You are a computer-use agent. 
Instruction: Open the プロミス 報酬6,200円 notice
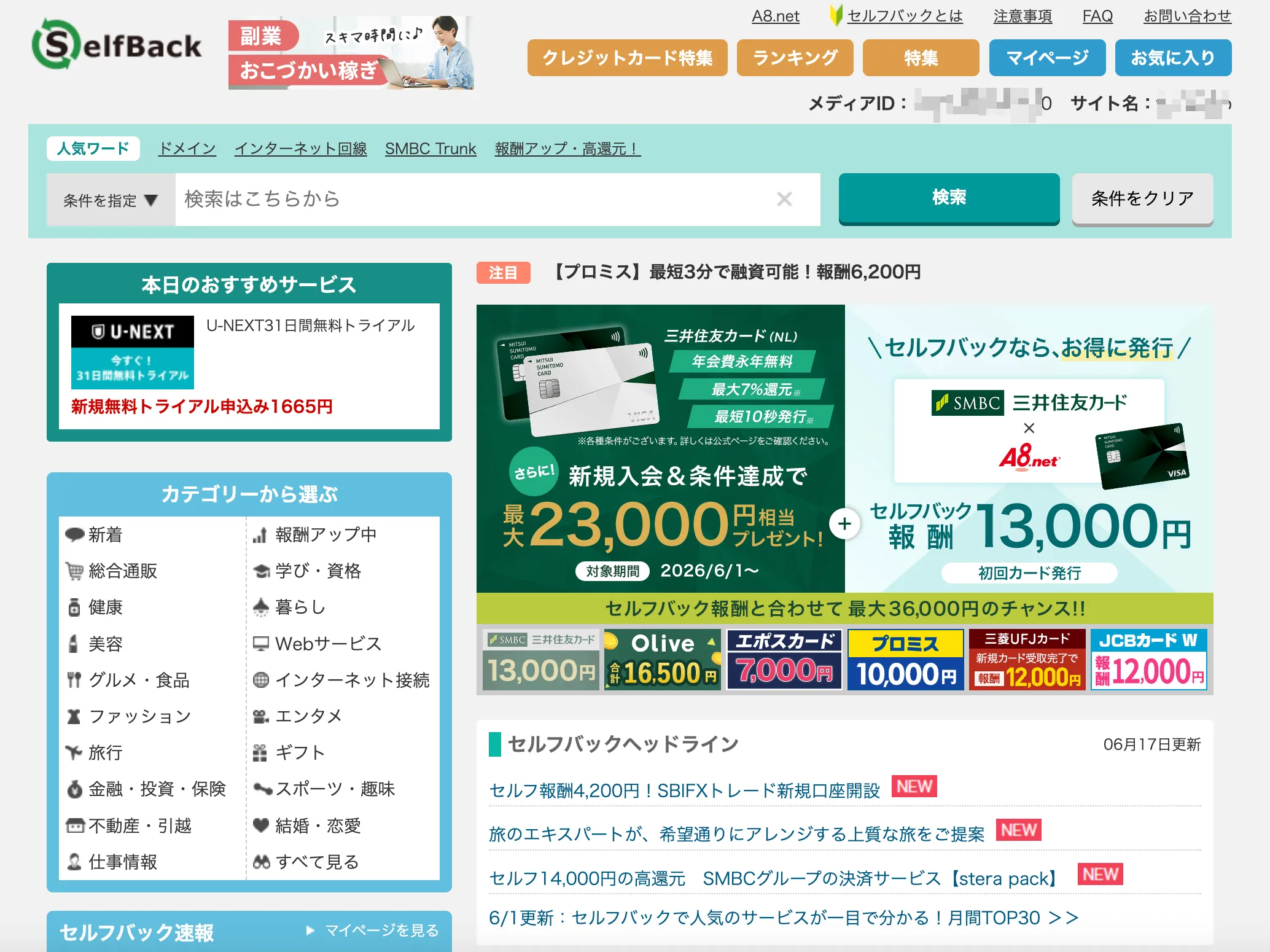click(736, 272)
